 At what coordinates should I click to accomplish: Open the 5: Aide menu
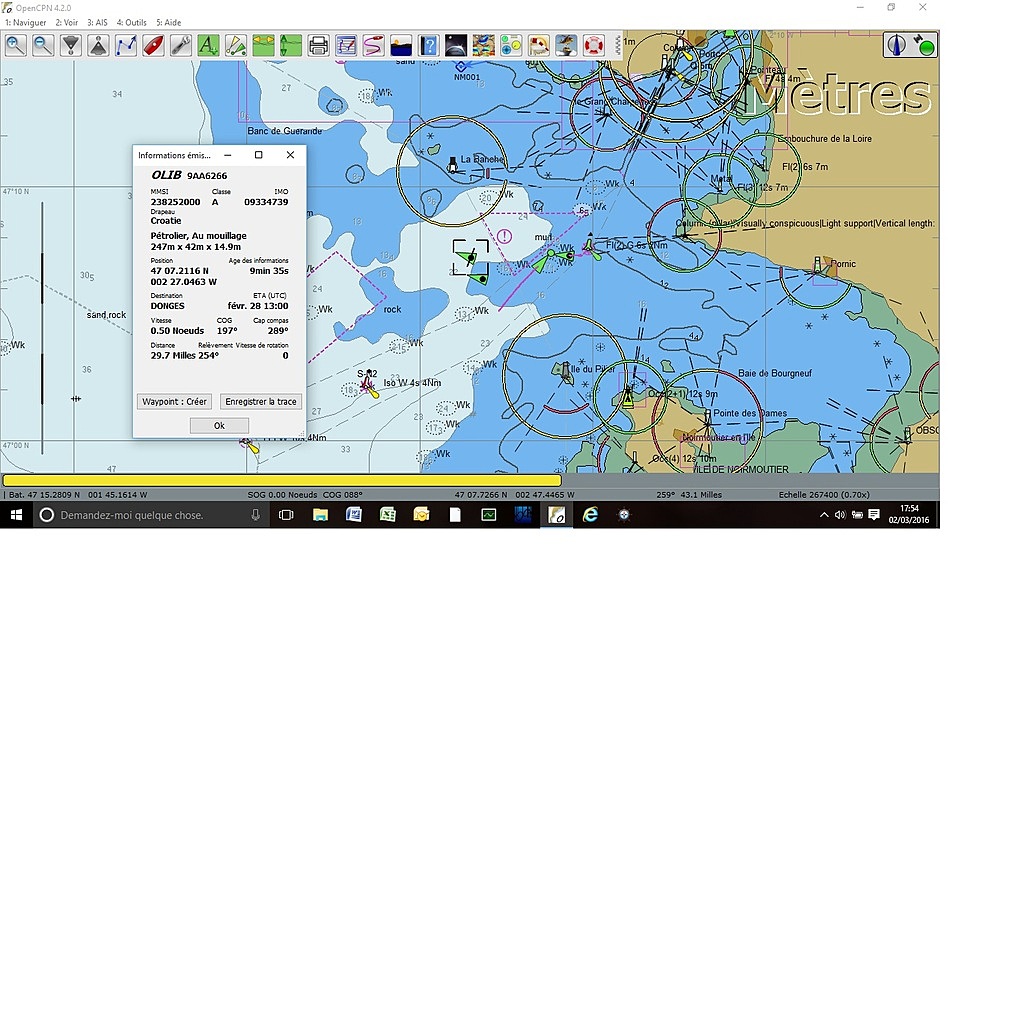point(168,22)
